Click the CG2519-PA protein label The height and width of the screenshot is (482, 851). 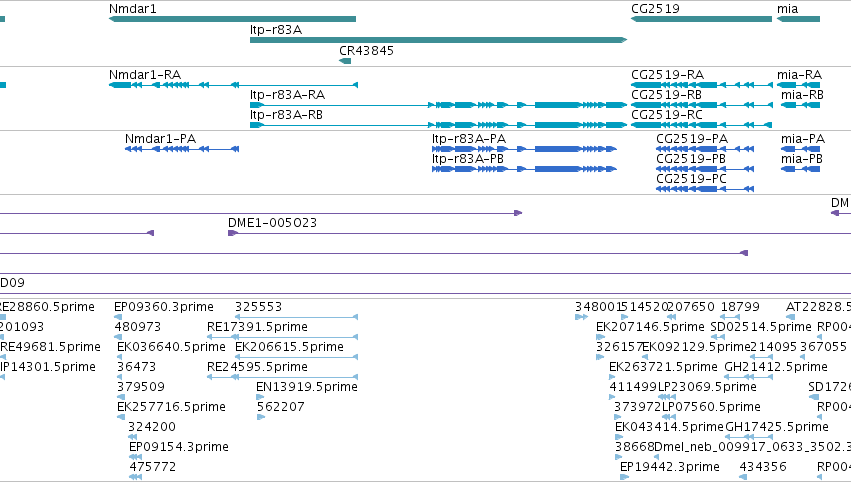point(692,138)
